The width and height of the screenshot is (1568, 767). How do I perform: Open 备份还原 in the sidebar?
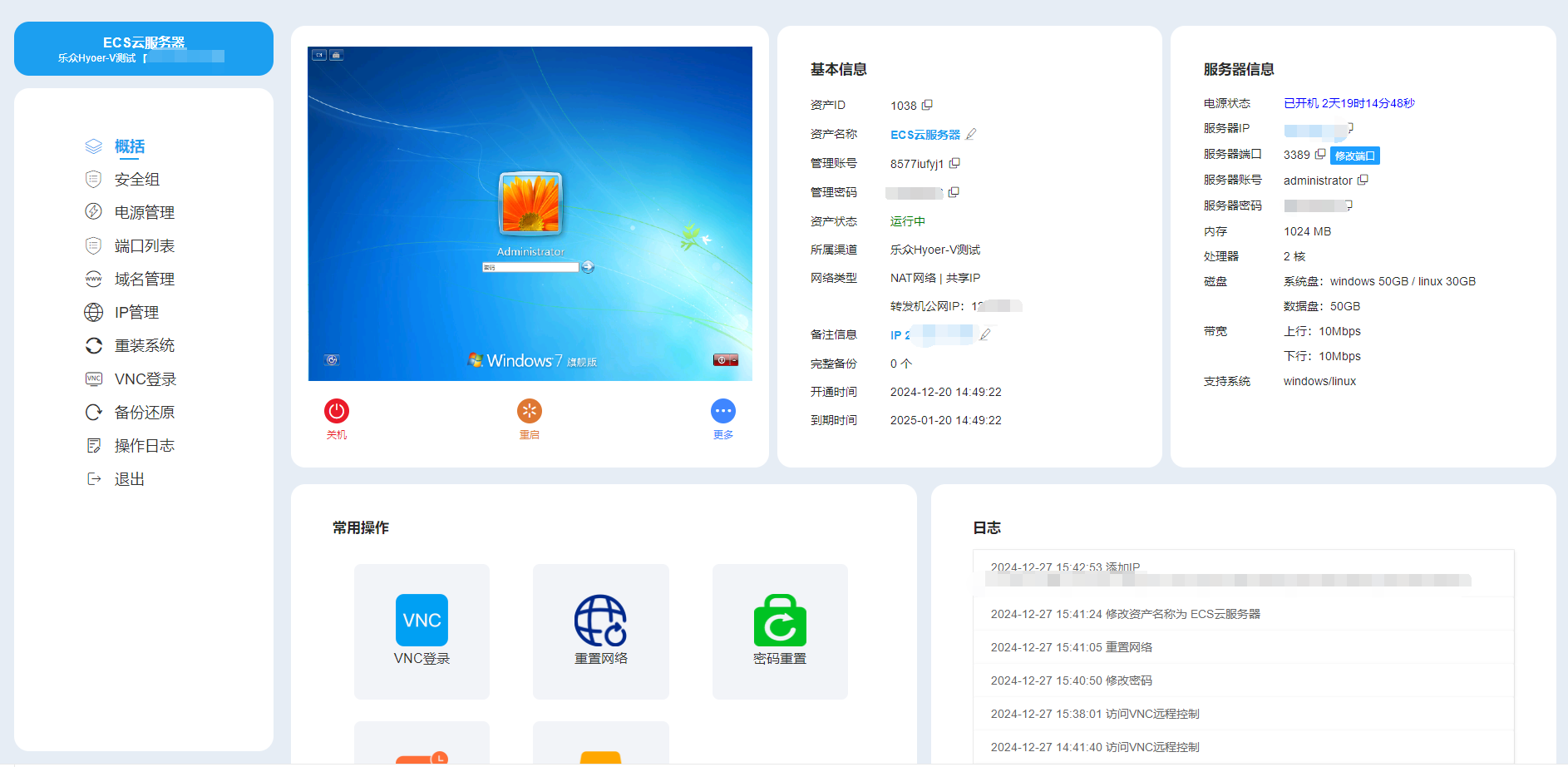(x=144, y=413)
